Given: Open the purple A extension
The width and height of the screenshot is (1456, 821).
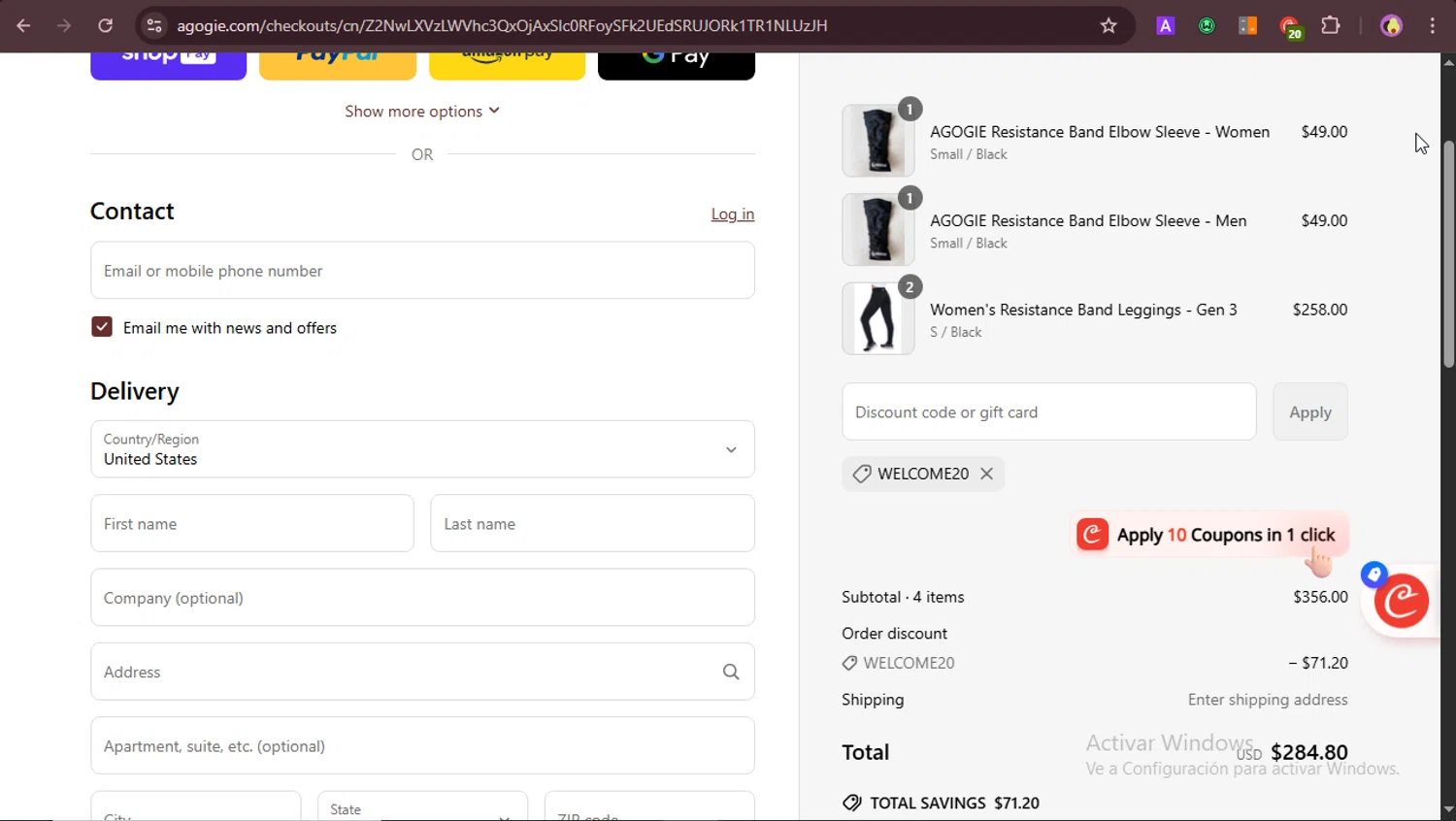Looking at the screenshot, I should 1166,26.
